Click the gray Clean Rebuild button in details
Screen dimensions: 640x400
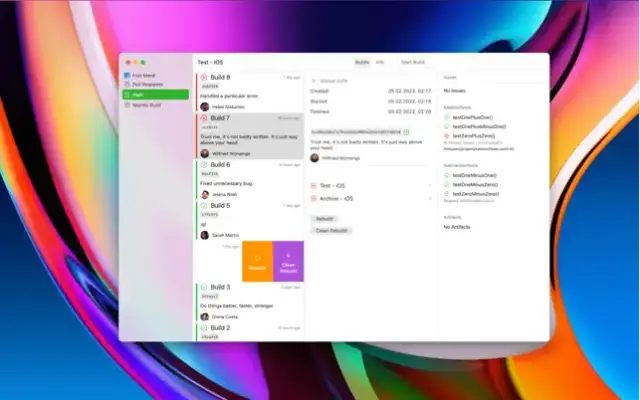(331, 231)
